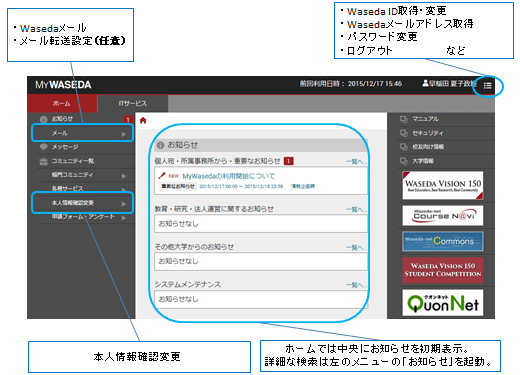The width and height of the screenshot is (520, 375).
Task: Click 一覧へ link for 重要なお知らせ
Action: click(x=356, y=162)
